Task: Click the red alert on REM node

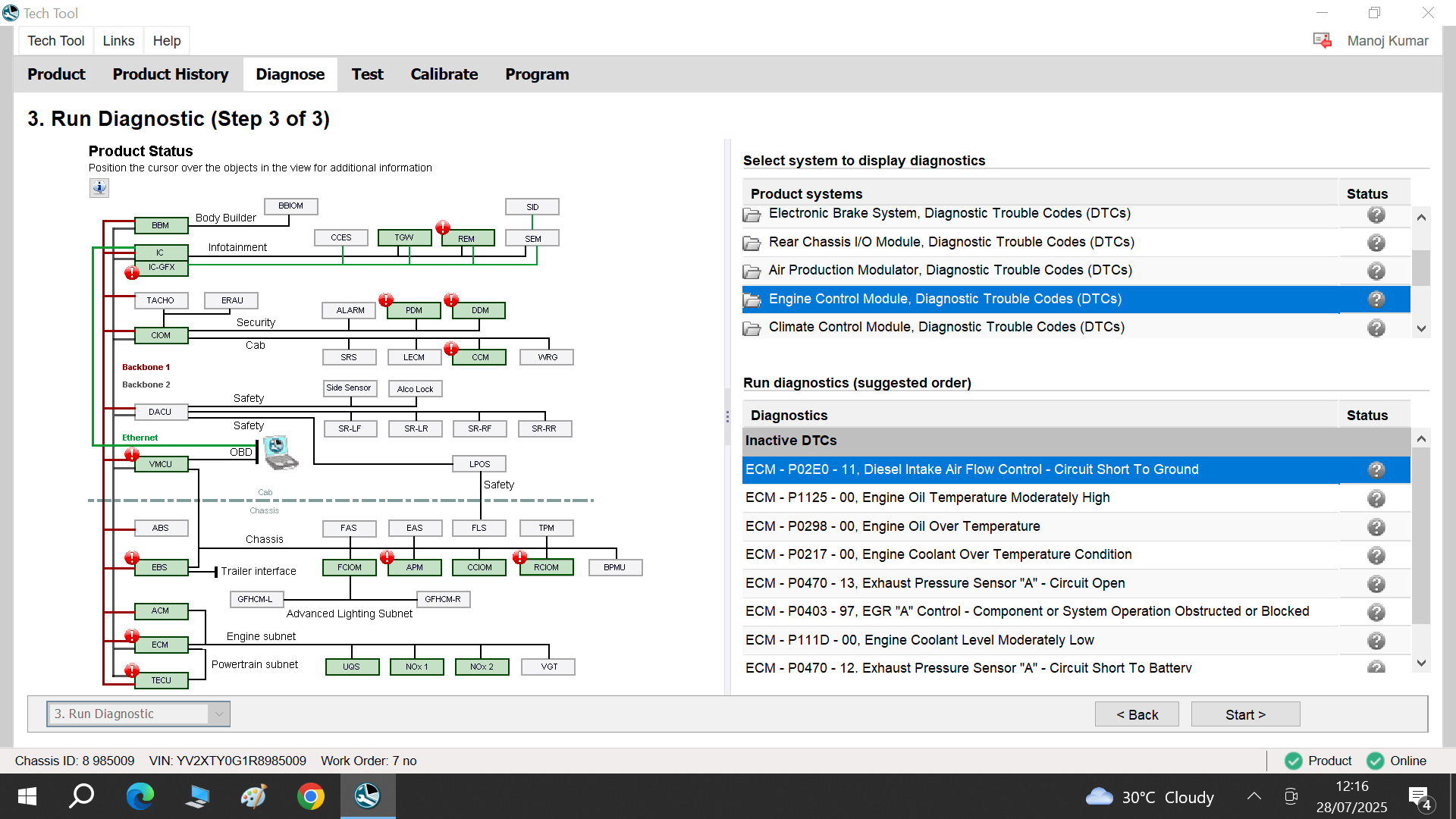Action: (443, 227)
